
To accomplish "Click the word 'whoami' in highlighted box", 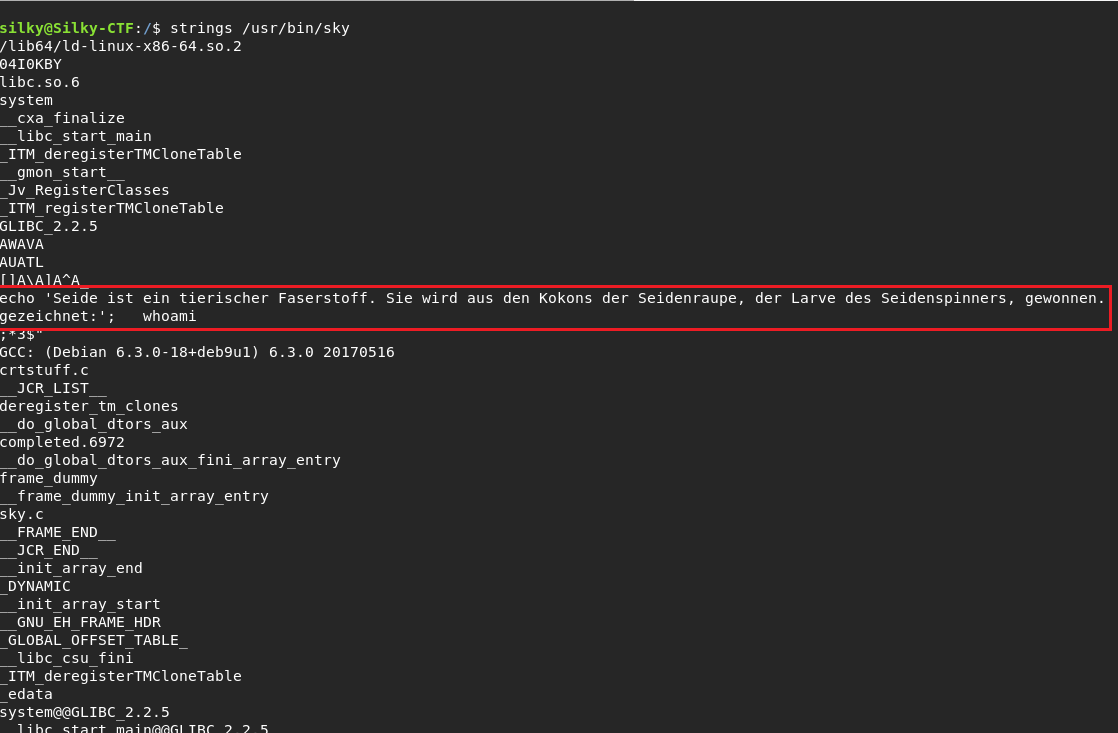I will [x=169, y=316].
